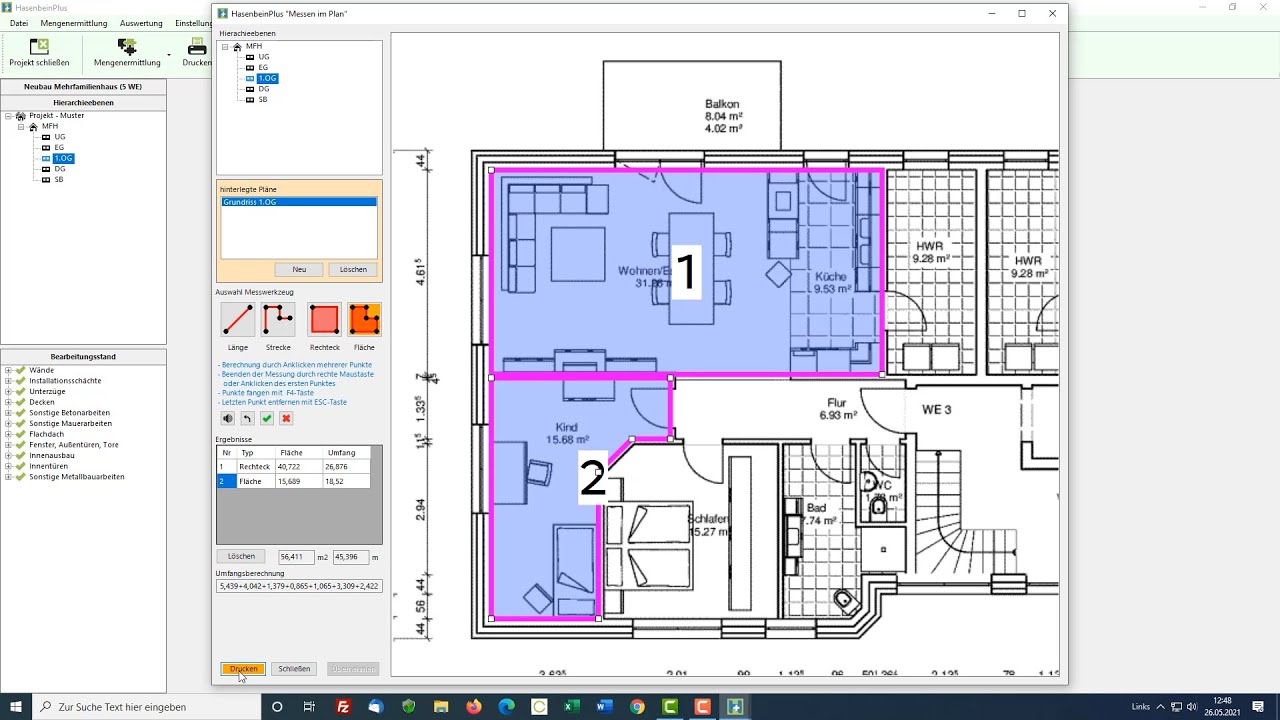
Task: Click Löschen under hinterlegte Pläne
Action: [353, 269]
